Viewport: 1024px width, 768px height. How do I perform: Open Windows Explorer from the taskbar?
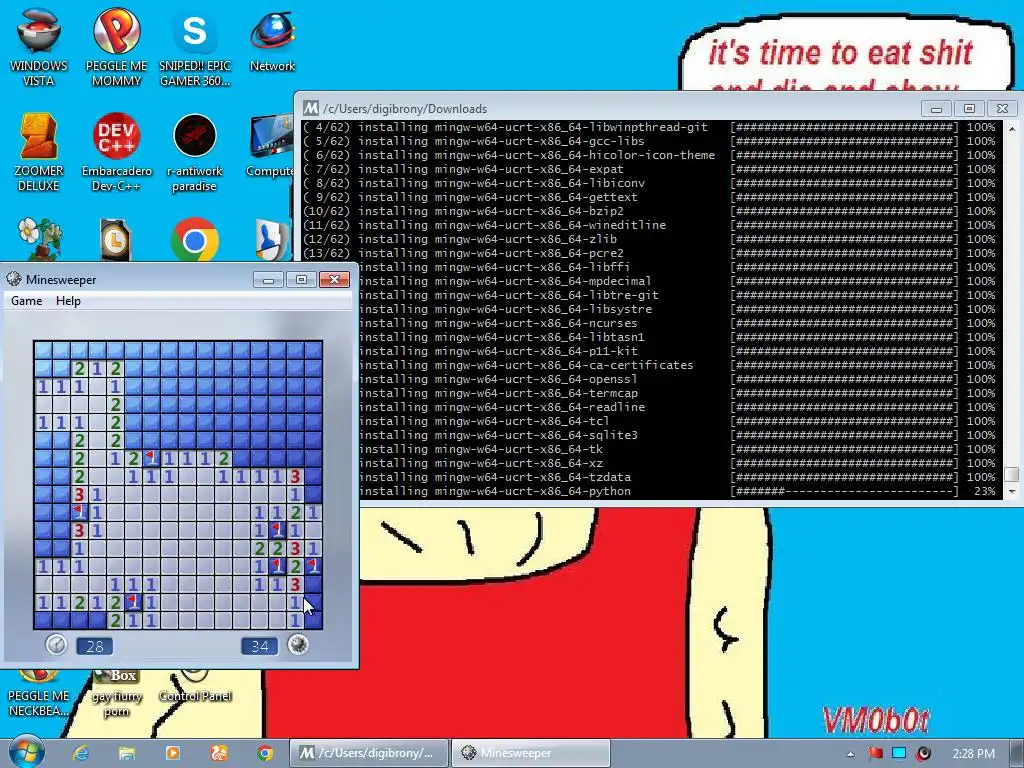tap(127, 753)
